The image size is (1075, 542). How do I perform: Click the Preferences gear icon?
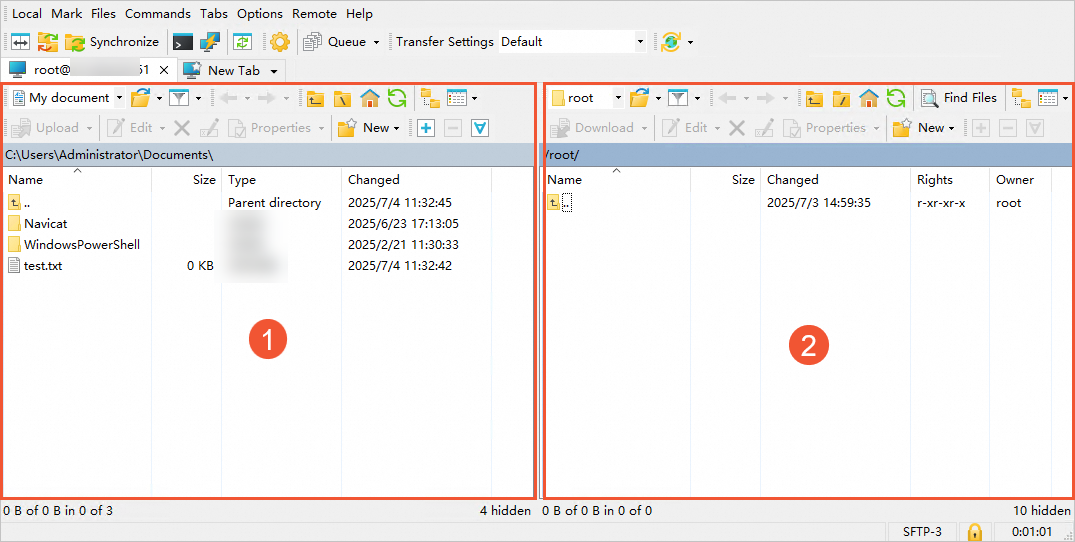[279, 42]
